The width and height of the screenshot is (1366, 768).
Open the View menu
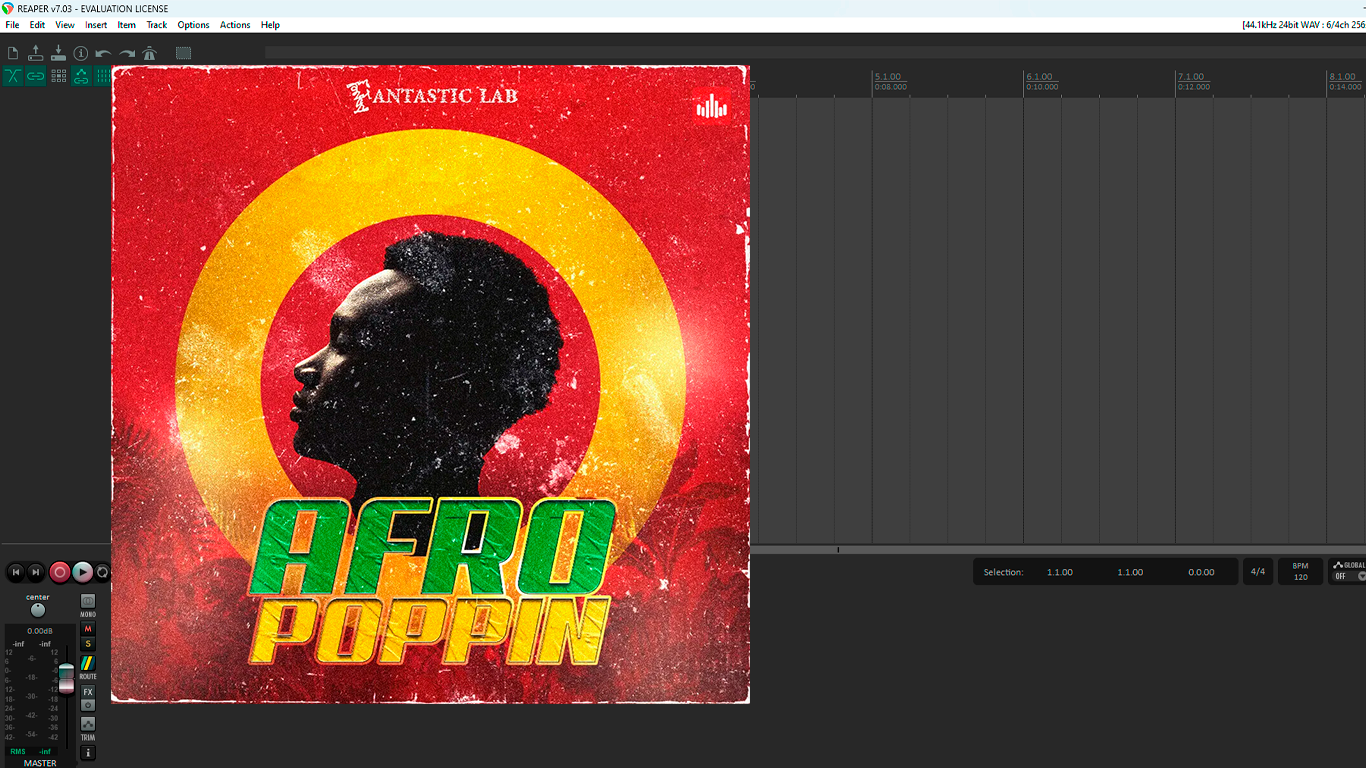(65, 25)
